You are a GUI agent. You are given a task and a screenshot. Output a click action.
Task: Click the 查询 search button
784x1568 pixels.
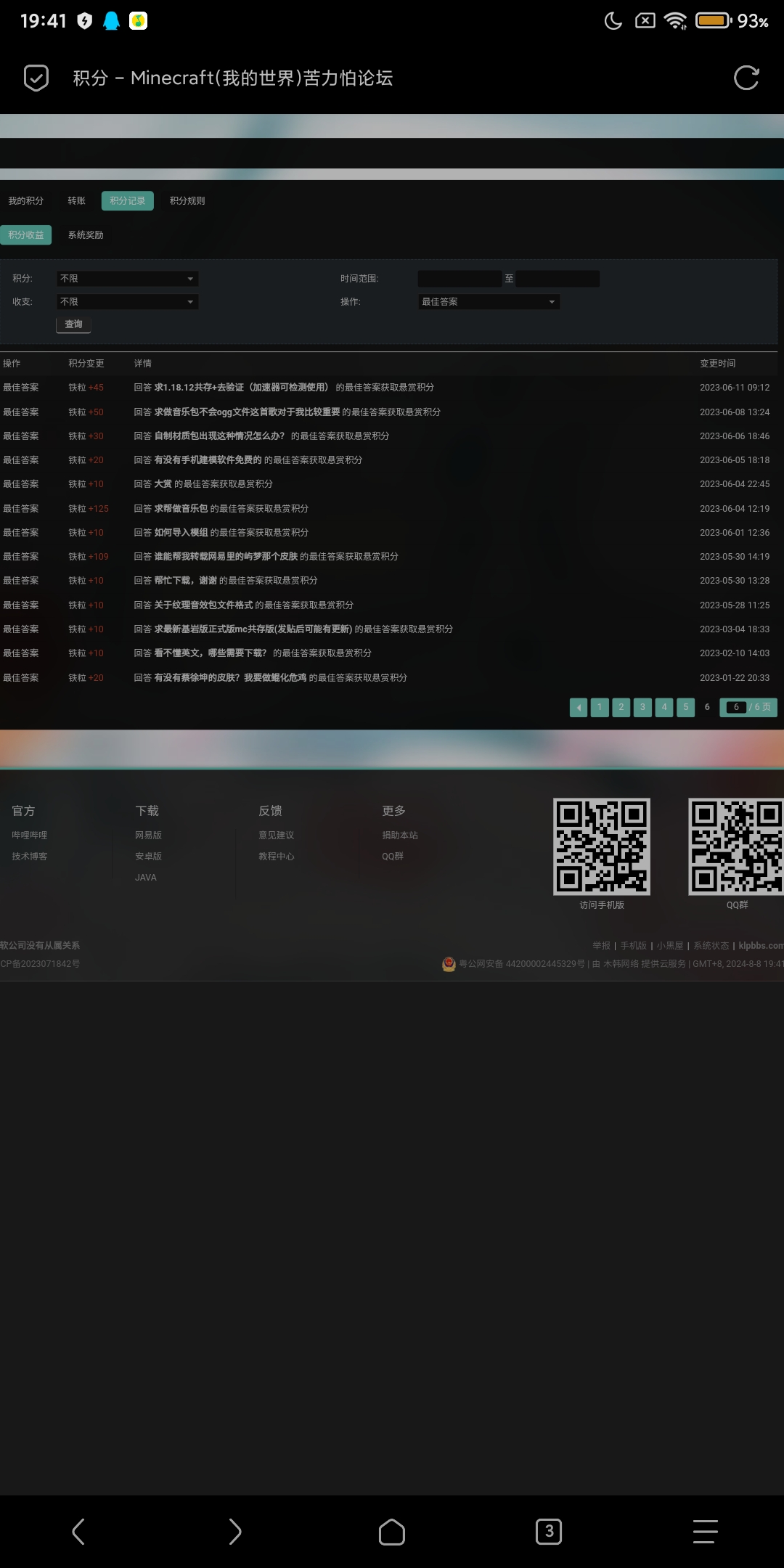(x=73, y=324)
